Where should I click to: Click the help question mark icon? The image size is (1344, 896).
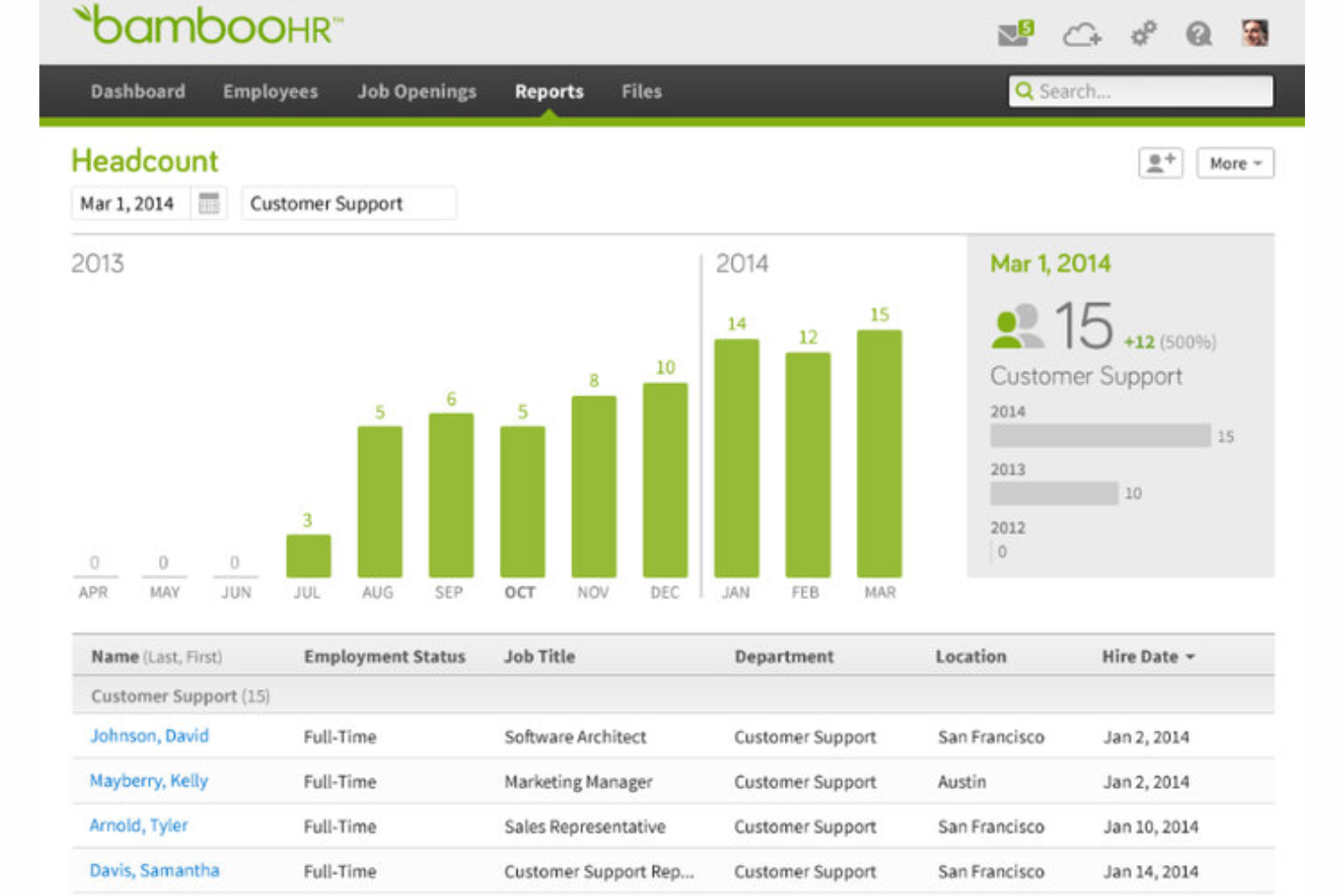1199,34
